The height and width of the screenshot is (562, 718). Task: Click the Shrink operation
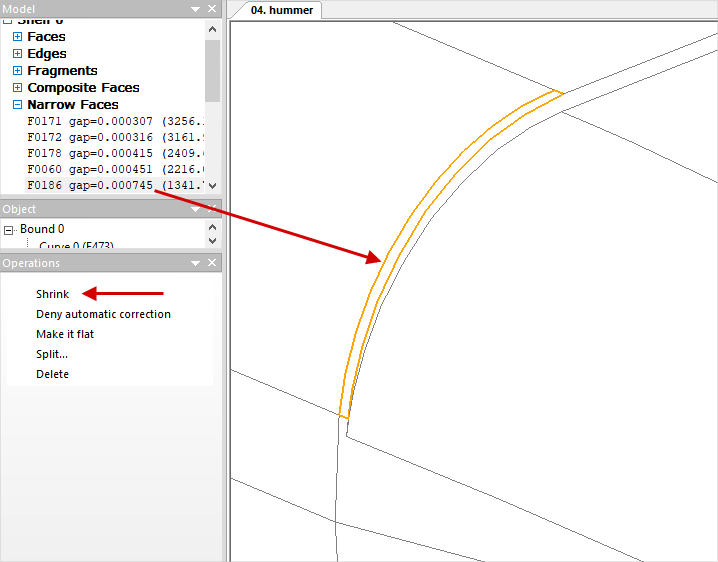click(x=53, y=294)
